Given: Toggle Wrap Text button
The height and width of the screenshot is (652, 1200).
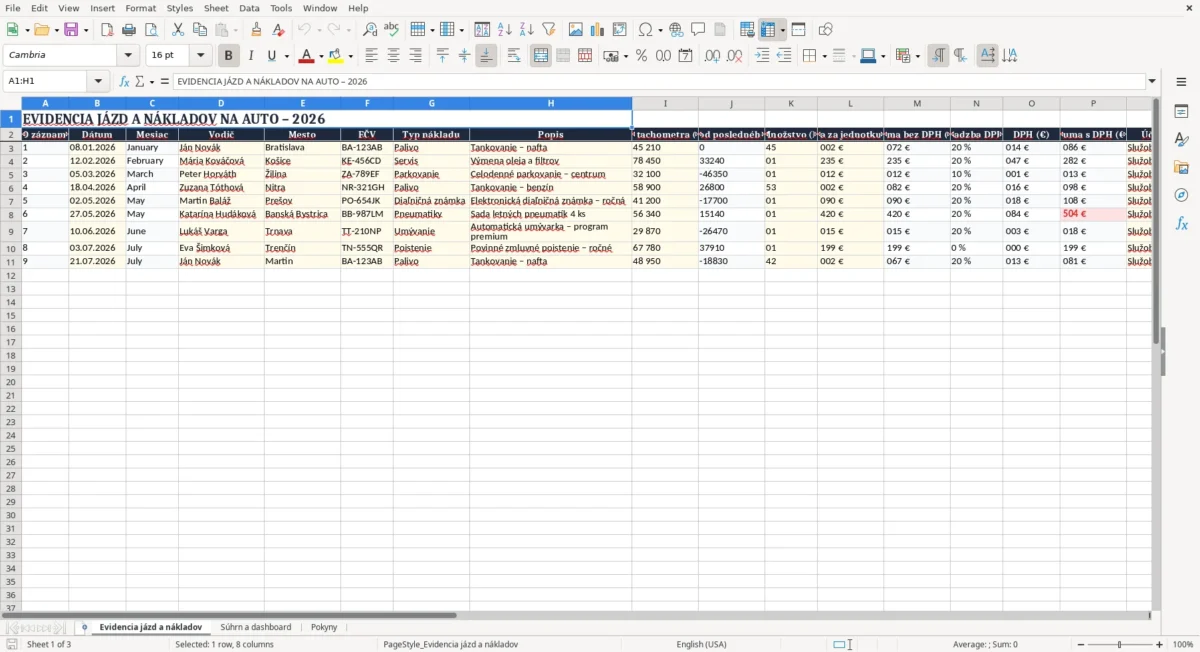Looking at the screenshot, I should (514, 56).
